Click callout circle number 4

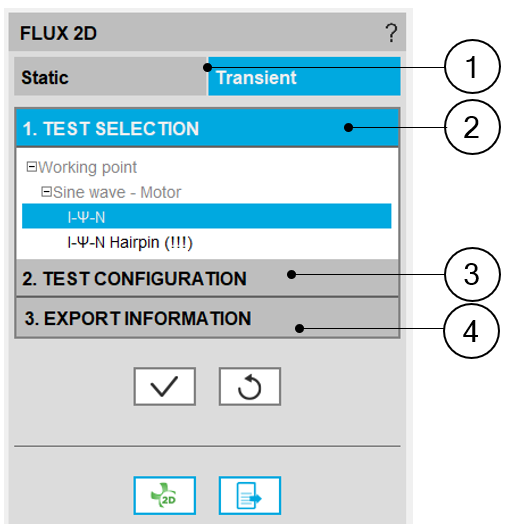[x=471, y=331]
